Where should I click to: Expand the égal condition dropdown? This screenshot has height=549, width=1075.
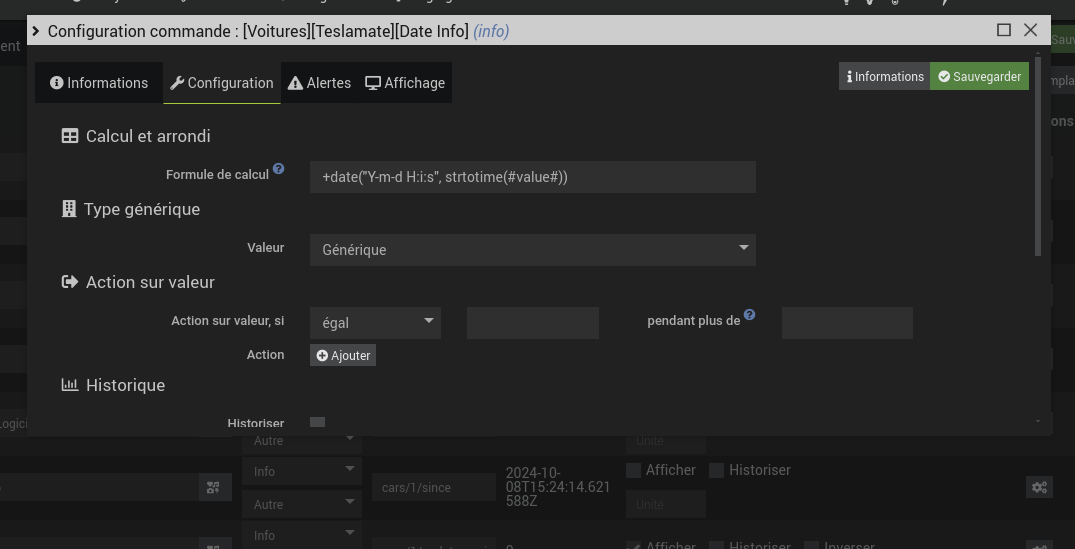[x=375, y=322]
